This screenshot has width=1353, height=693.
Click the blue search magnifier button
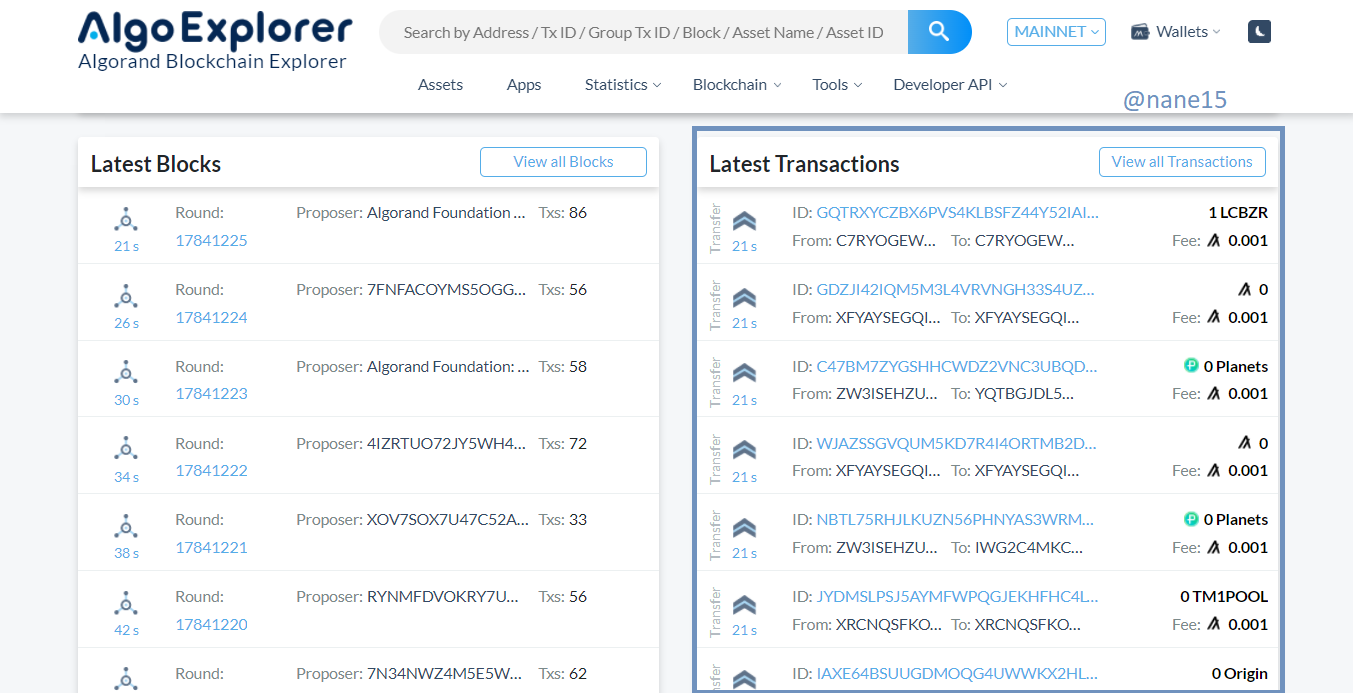(x=939, y=32)
